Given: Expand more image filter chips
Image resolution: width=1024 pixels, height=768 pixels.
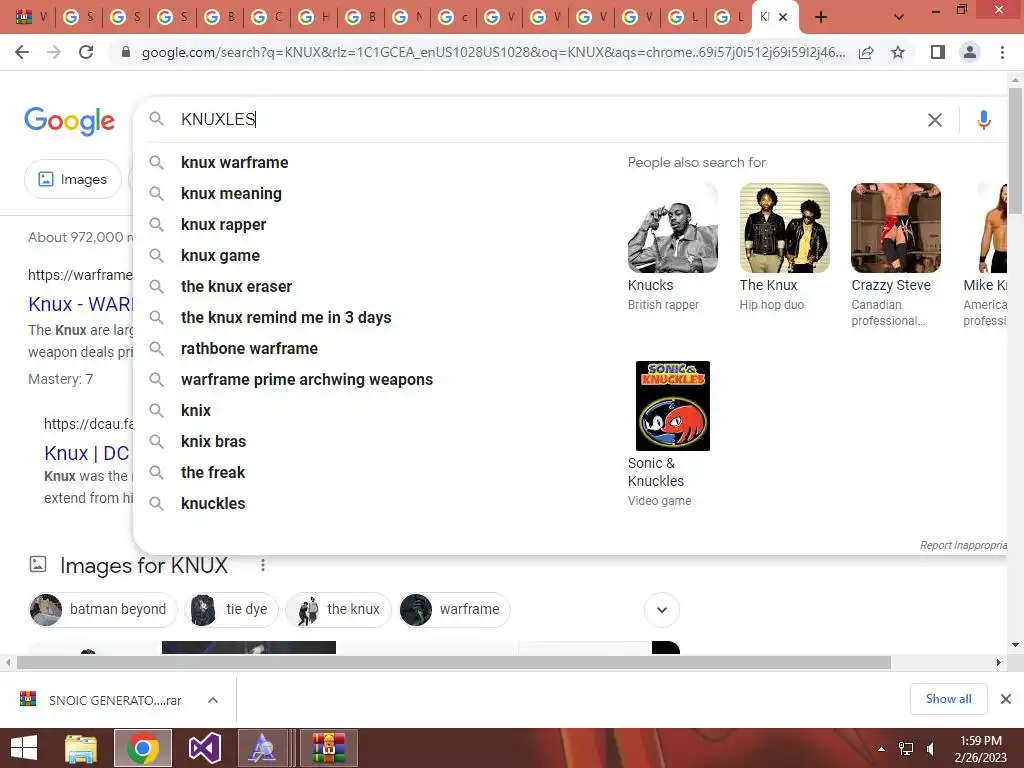Looking at the screenshot, I should pyautogui.click(x=662, y=610).
